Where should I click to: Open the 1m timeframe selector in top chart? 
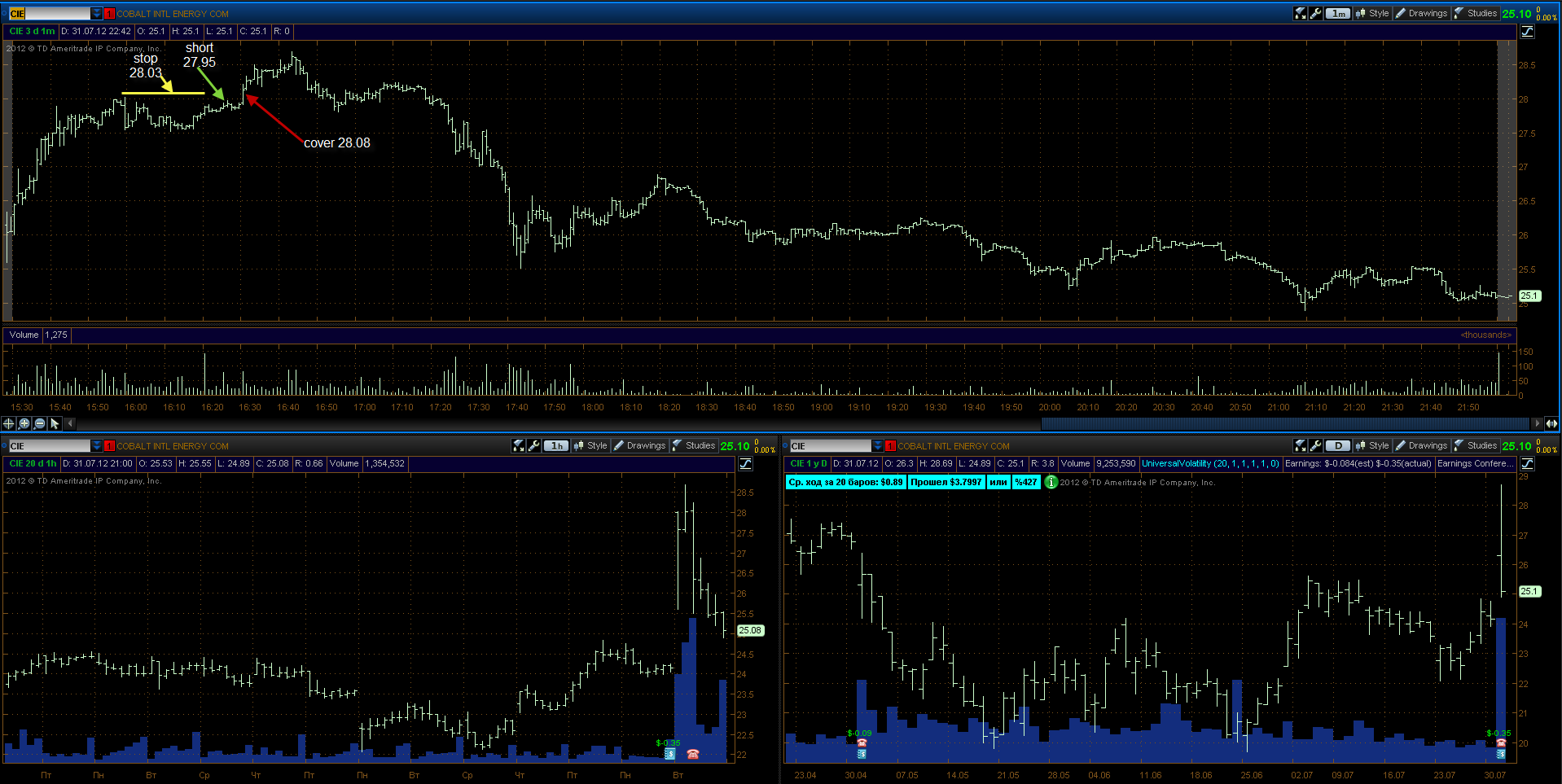click(1338, 13)
